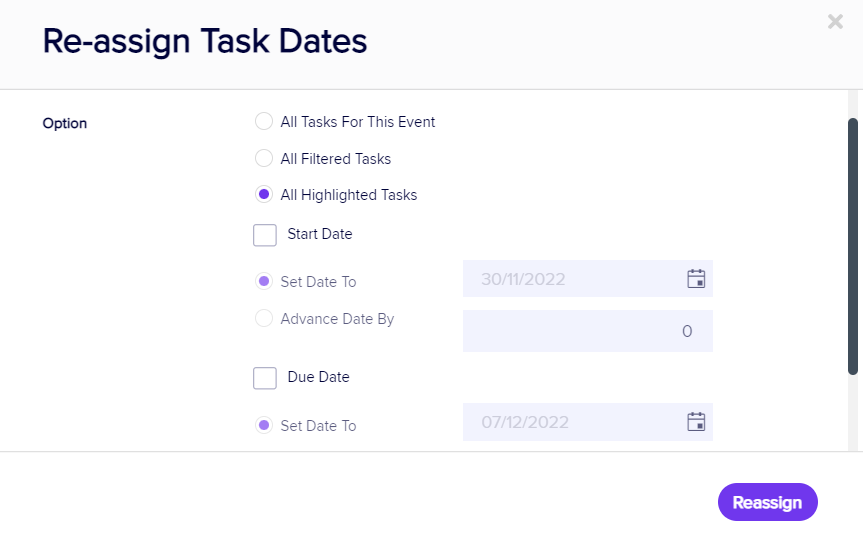Select the All Highlighted Tasks radio button
Viewport: 863px width, 537px height.
point(264,195)
